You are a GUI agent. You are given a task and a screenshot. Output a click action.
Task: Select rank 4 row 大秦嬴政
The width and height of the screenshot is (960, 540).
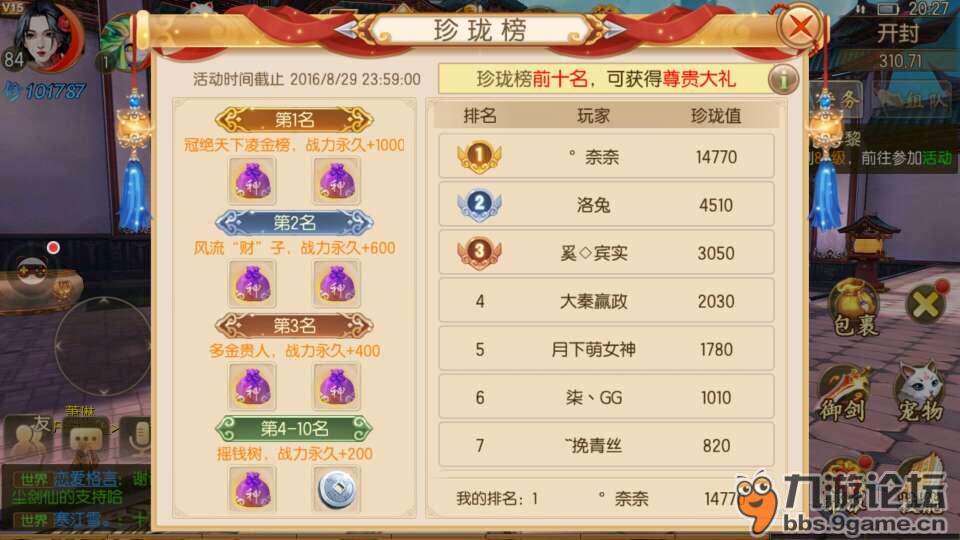coord(606,301)
